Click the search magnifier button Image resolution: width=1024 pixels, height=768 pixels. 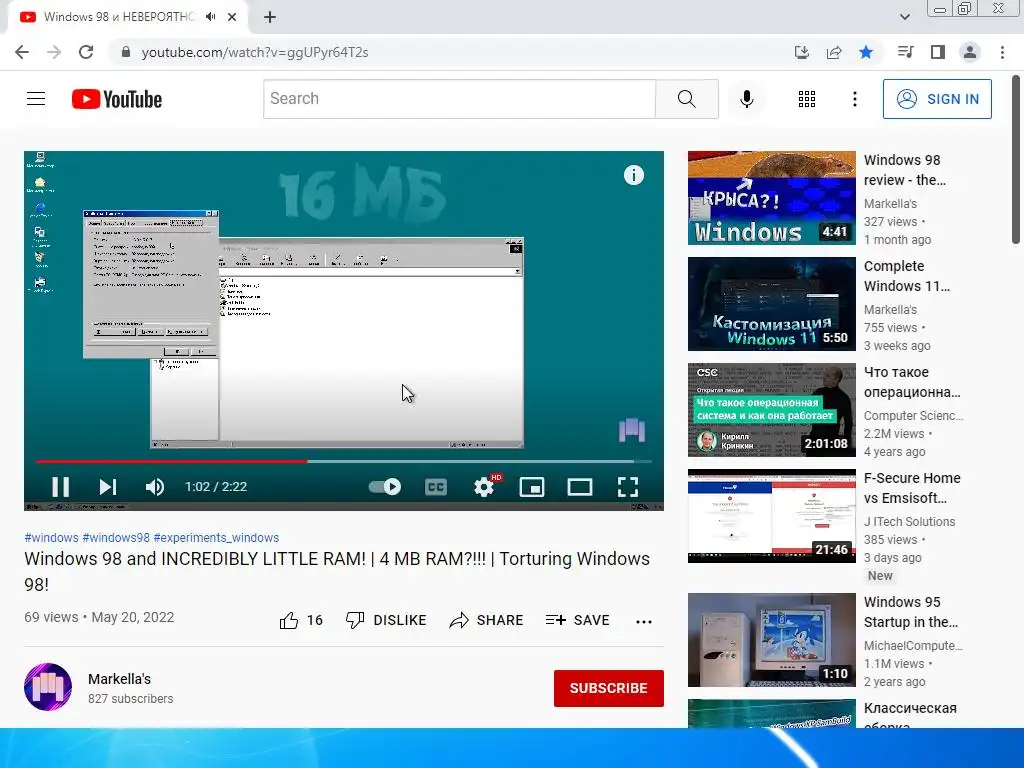pos(686,99)
